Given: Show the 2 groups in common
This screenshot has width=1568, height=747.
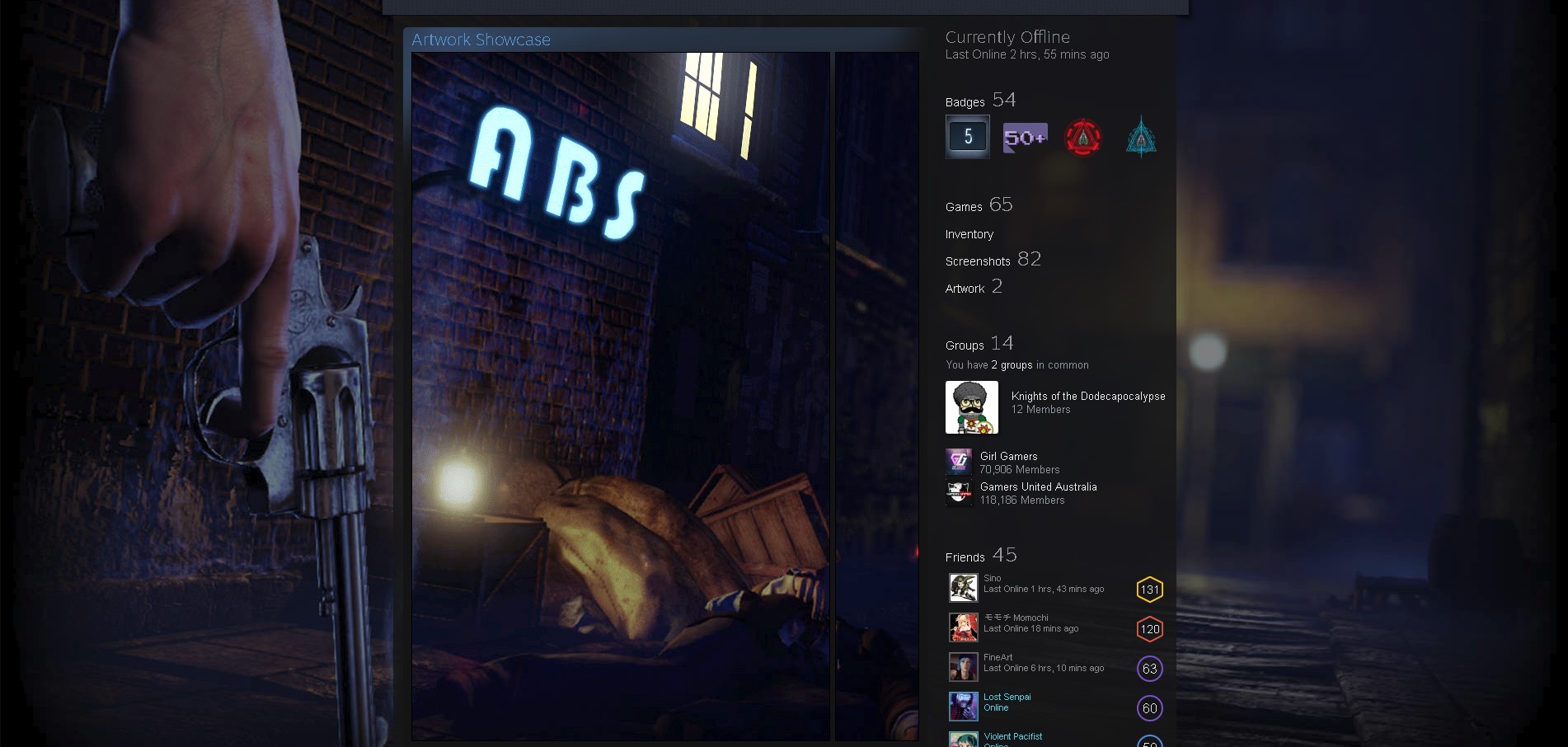Looking at the screenshot, I should (x=1012, y=365).
